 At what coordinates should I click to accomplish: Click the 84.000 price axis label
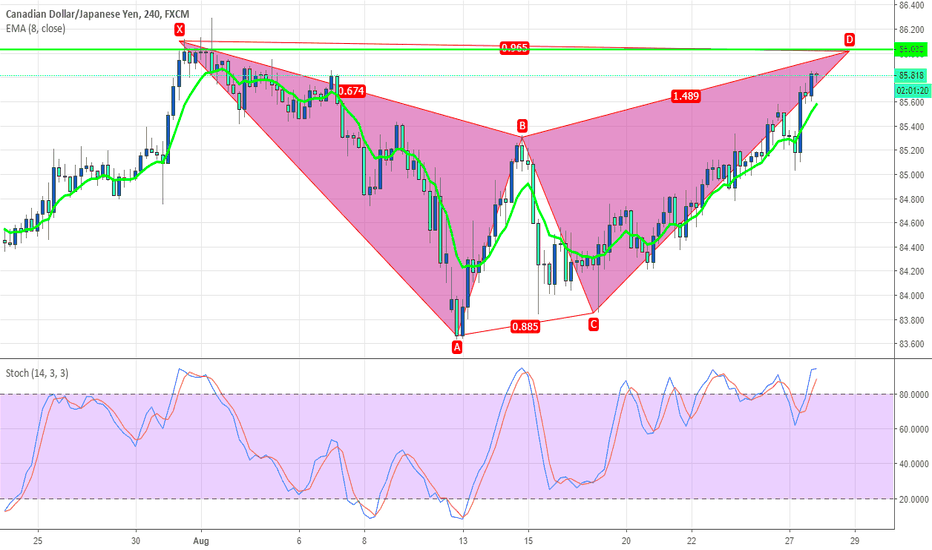pyautogui.click(x=911, y=296)
